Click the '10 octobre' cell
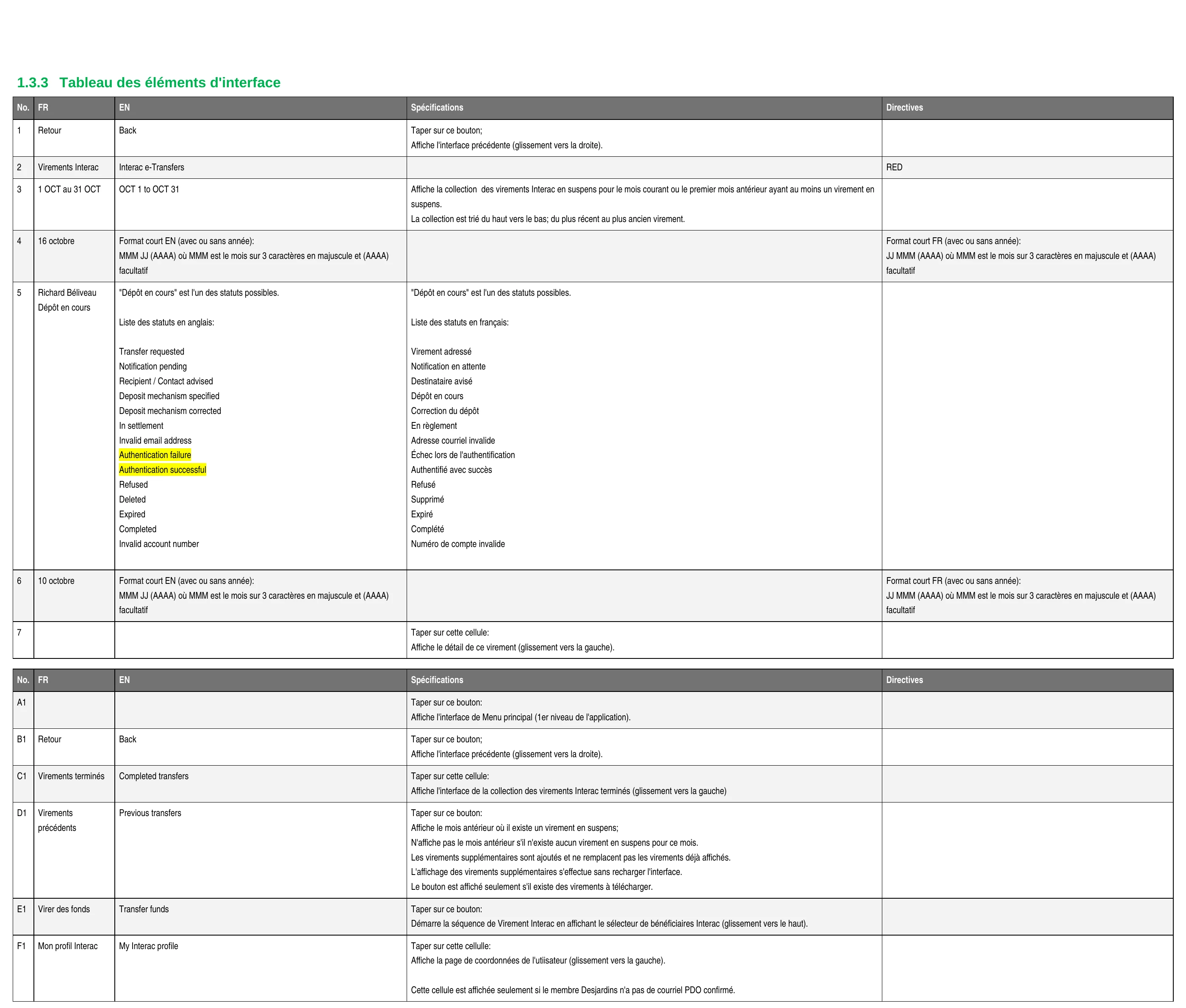This screenshot has width=1186, height=1008. coord(74,595)
